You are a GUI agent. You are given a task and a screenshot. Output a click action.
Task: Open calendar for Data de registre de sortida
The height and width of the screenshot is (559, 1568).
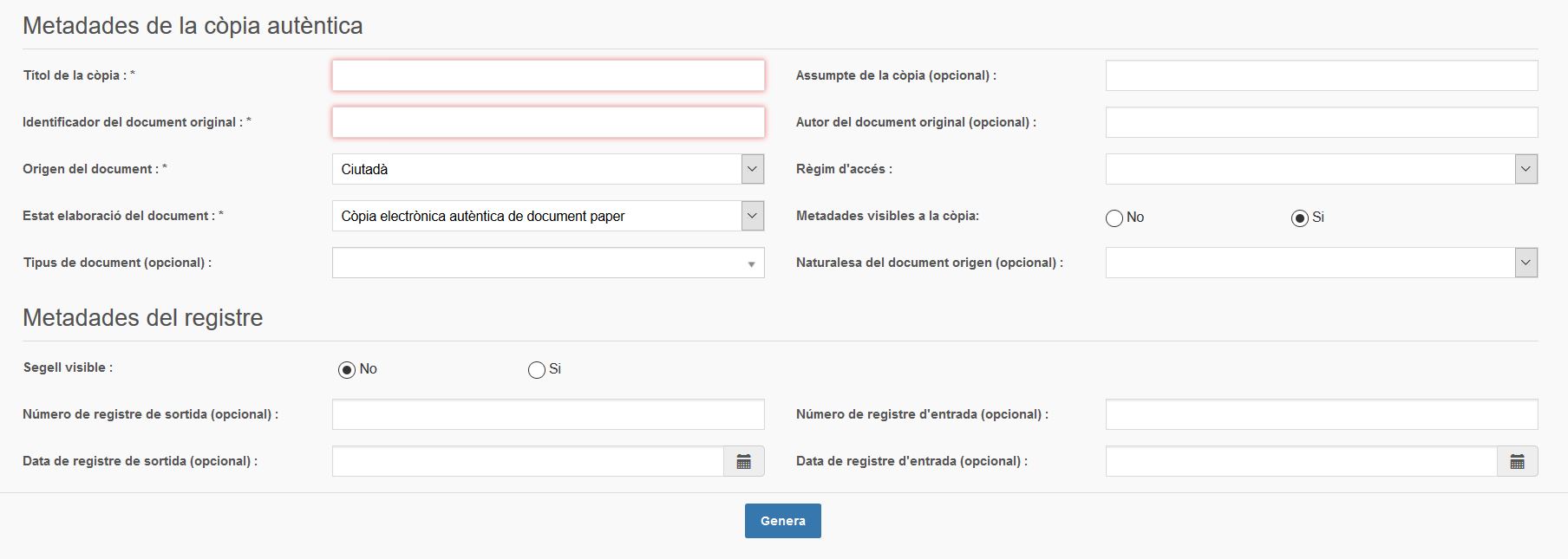pos(743,461)
